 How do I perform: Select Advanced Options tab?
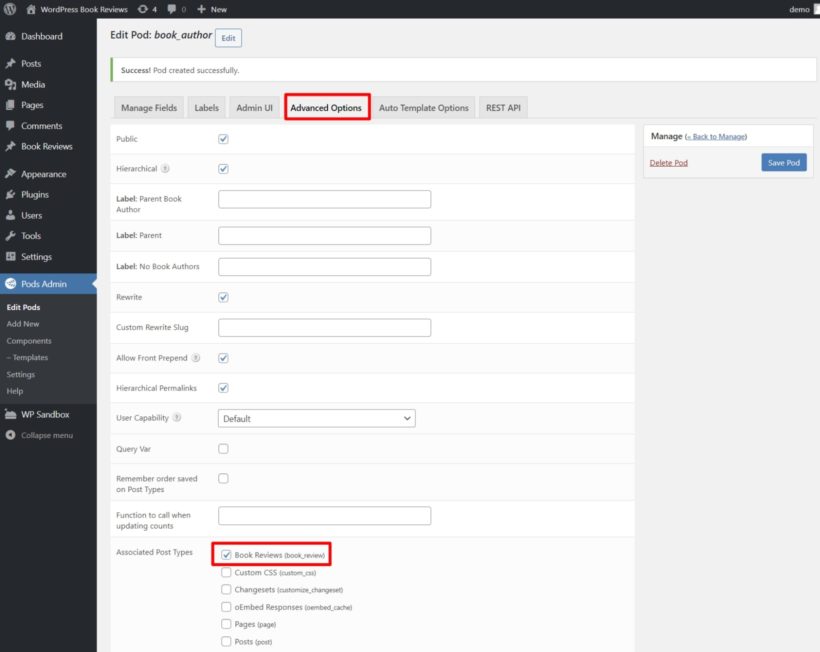[x=326, y=108]
